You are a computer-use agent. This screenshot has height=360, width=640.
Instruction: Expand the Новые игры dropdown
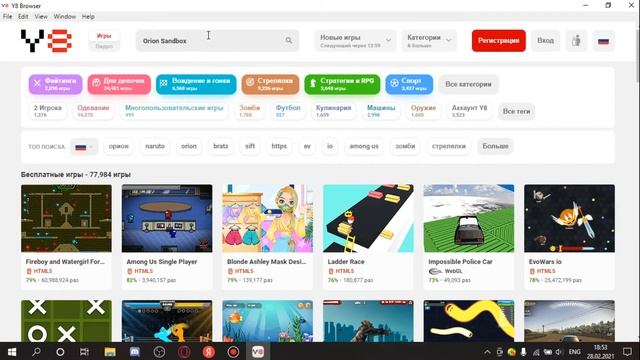[x=355, y=40]
